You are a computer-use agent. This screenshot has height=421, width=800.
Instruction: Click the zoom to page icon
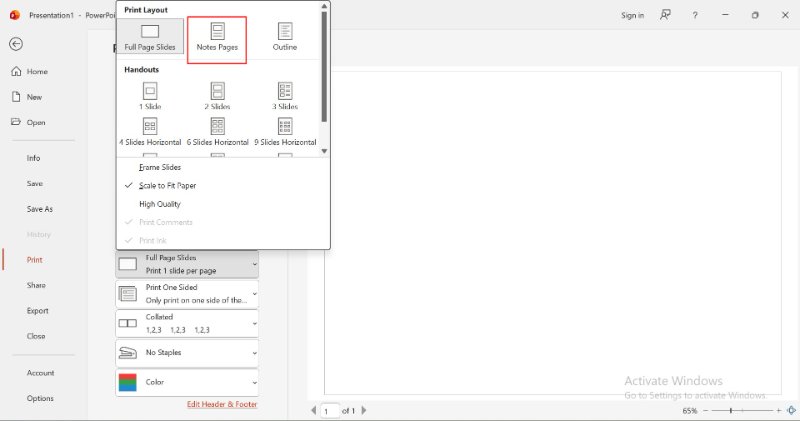tap(791, 410)
